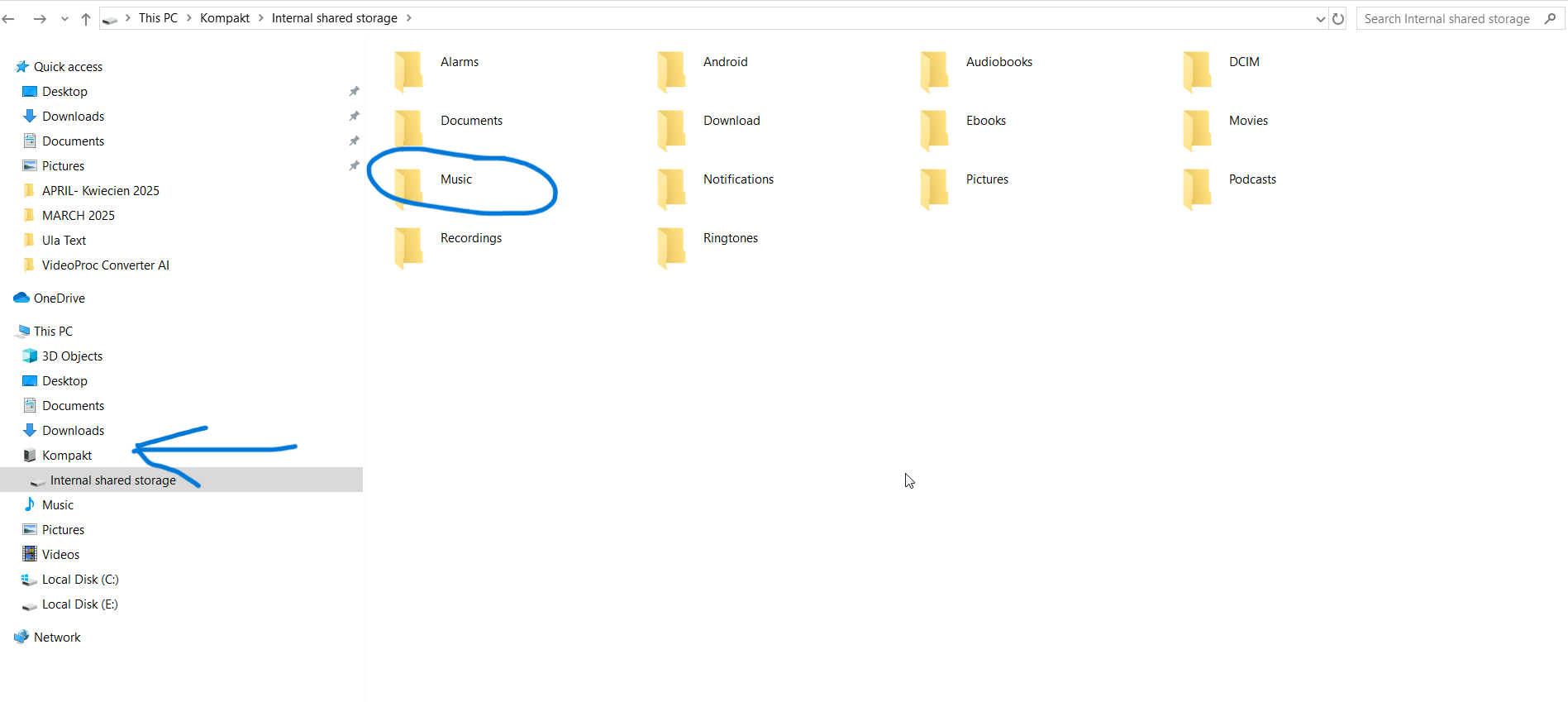Screen dimensions: 1568x702
Task: Open Local Disk (C:) in sidebar
Action: point(80,579)
